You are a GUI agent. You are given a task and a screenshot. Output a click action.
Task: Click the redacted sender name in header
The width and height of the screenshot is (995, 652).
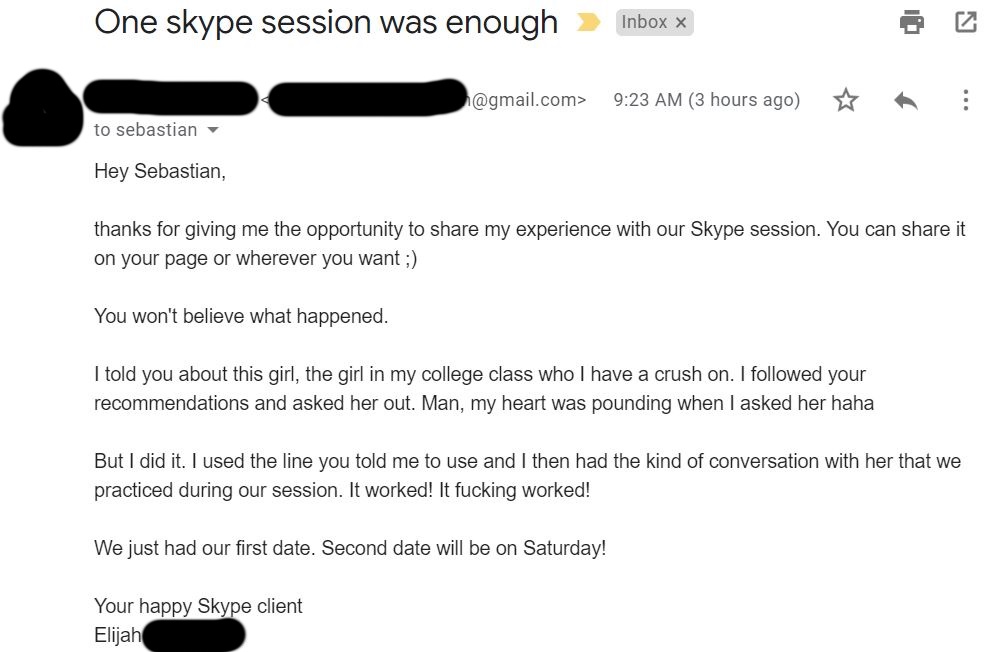(x=170, y=99)
